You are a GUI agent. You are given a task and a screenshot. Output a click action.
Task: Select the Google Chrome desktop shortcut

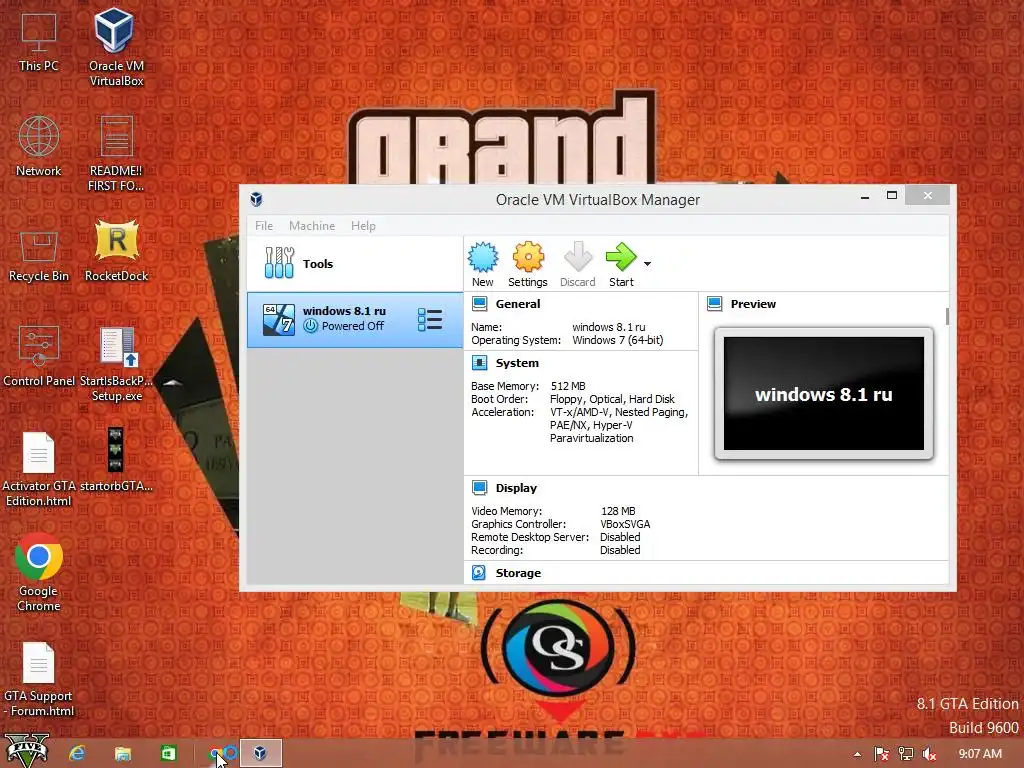(x=39, y=573)
